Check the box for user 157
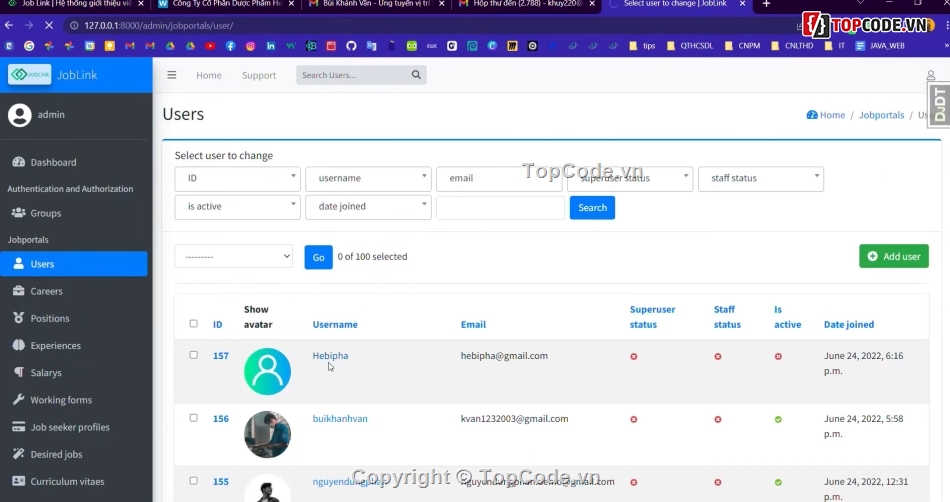 193,355
